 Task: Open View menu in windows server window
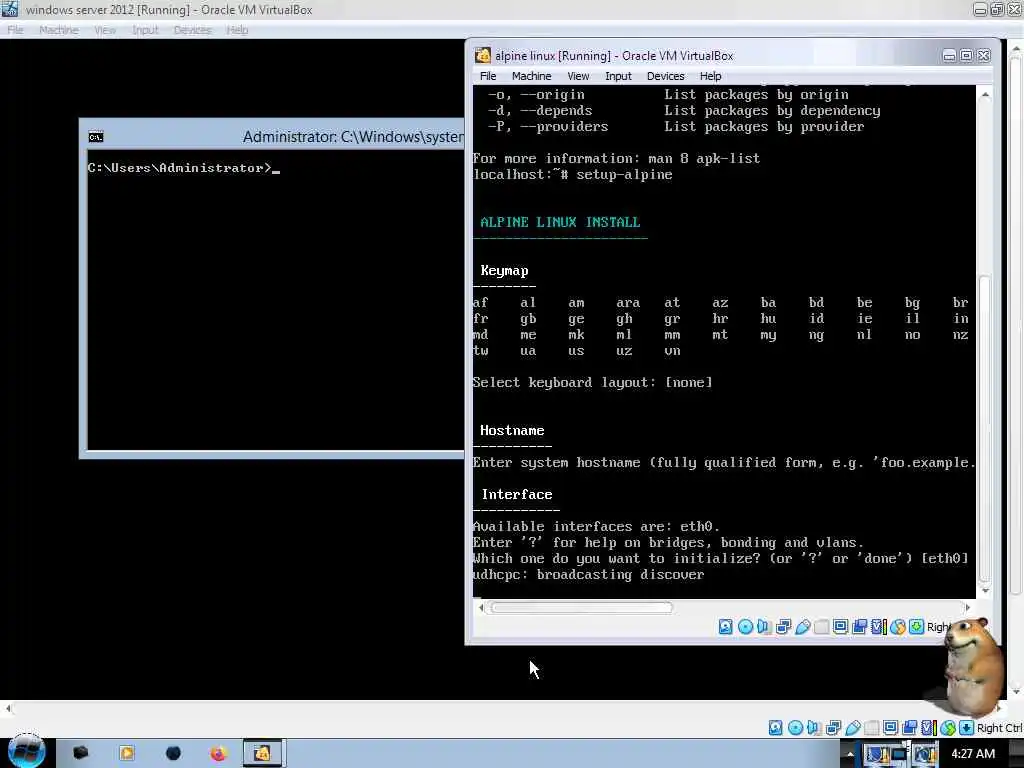(x=105, y=30)
